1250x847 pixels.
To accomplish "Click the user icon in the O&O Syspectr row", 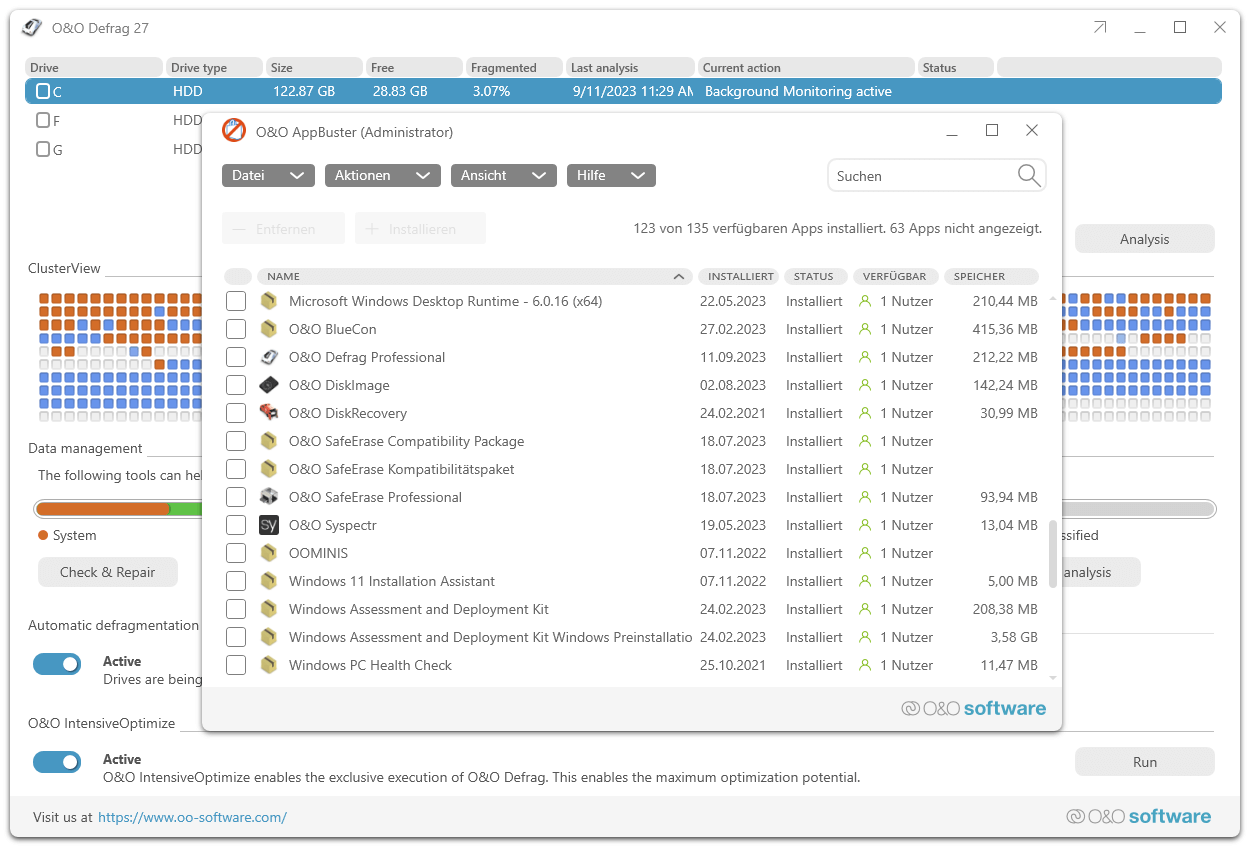I will pyautogui.click(x=865, y=525).
